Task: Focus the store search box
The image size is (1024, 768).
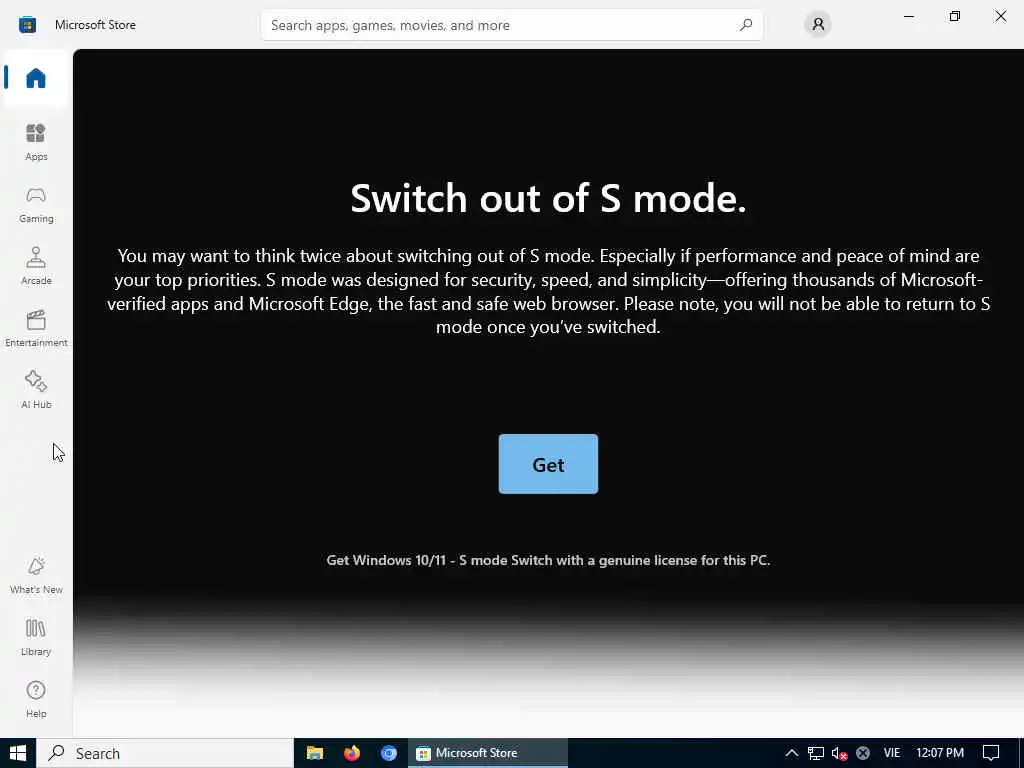Action: tap(511, 25)
